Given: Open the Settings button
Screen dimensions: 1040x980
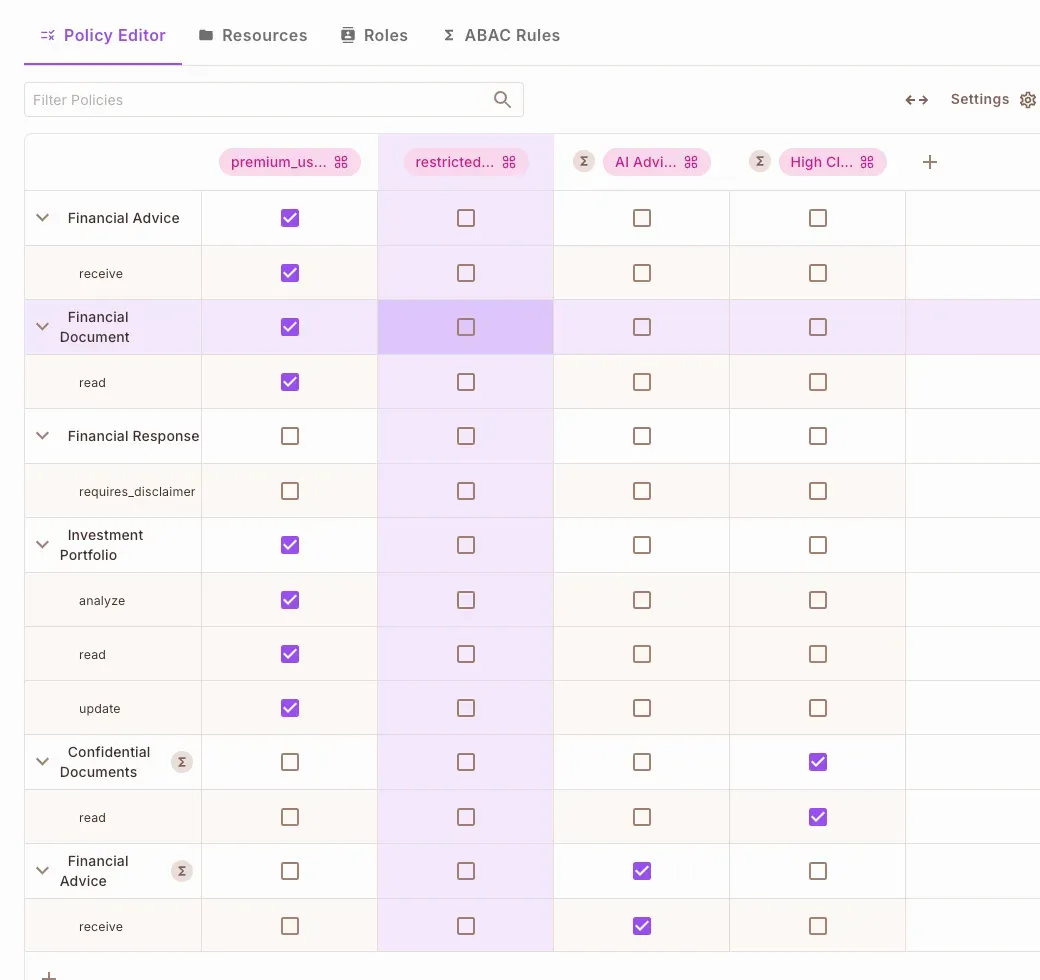Looking at the screenshot, I should click(x=980, y=100).
